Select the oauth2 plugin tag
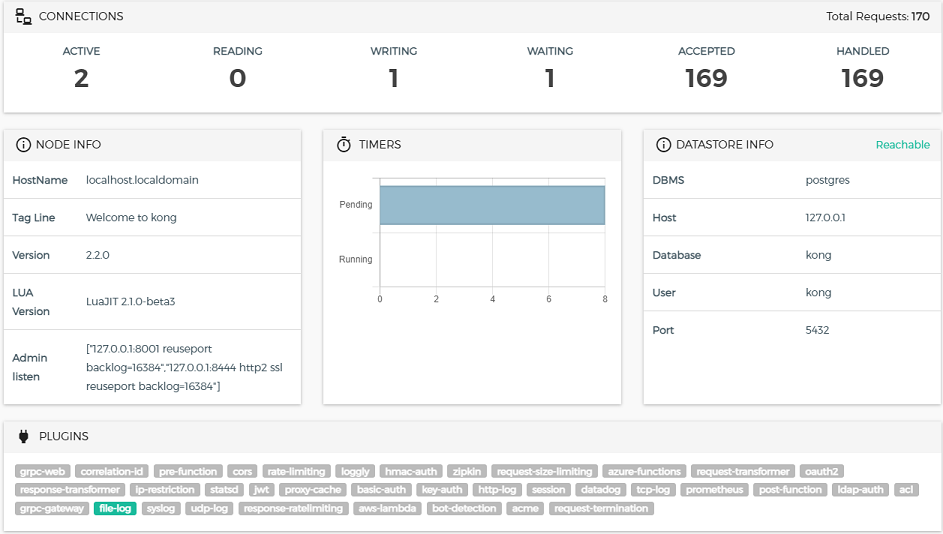The height and width of the screenshot is (534, 943). (821, 472)
